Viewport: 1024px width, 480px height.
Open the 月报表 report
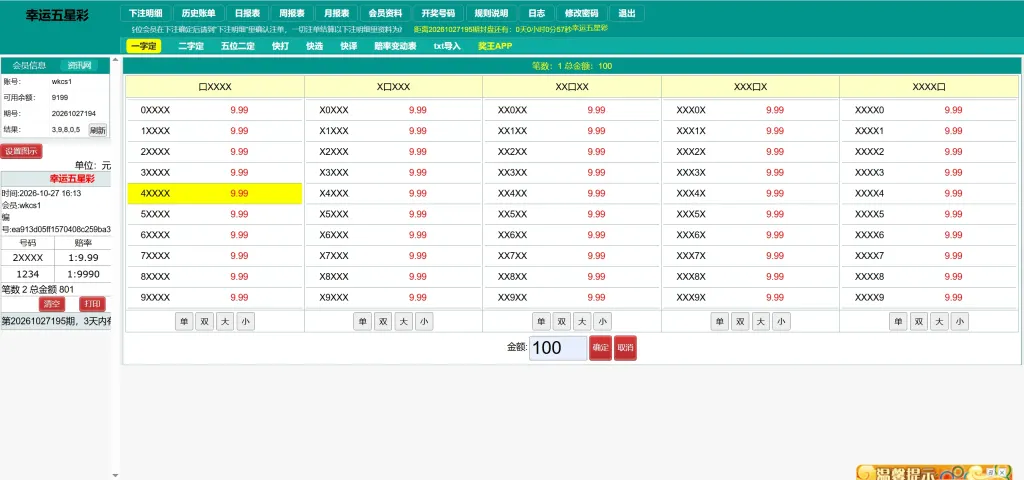pos(336,14)
